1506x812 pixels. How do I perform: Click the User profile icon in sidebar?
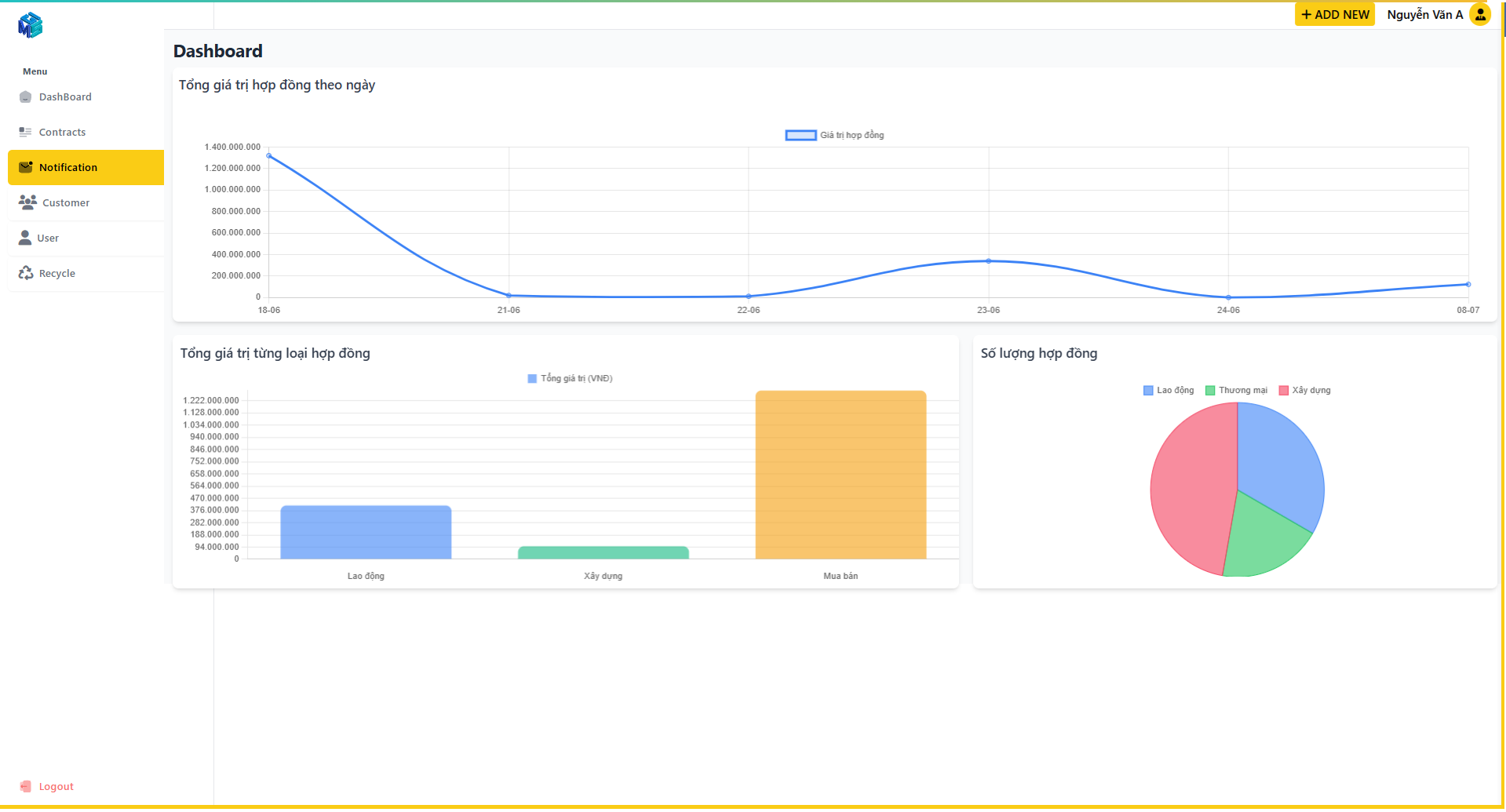[x=25, y=238]
